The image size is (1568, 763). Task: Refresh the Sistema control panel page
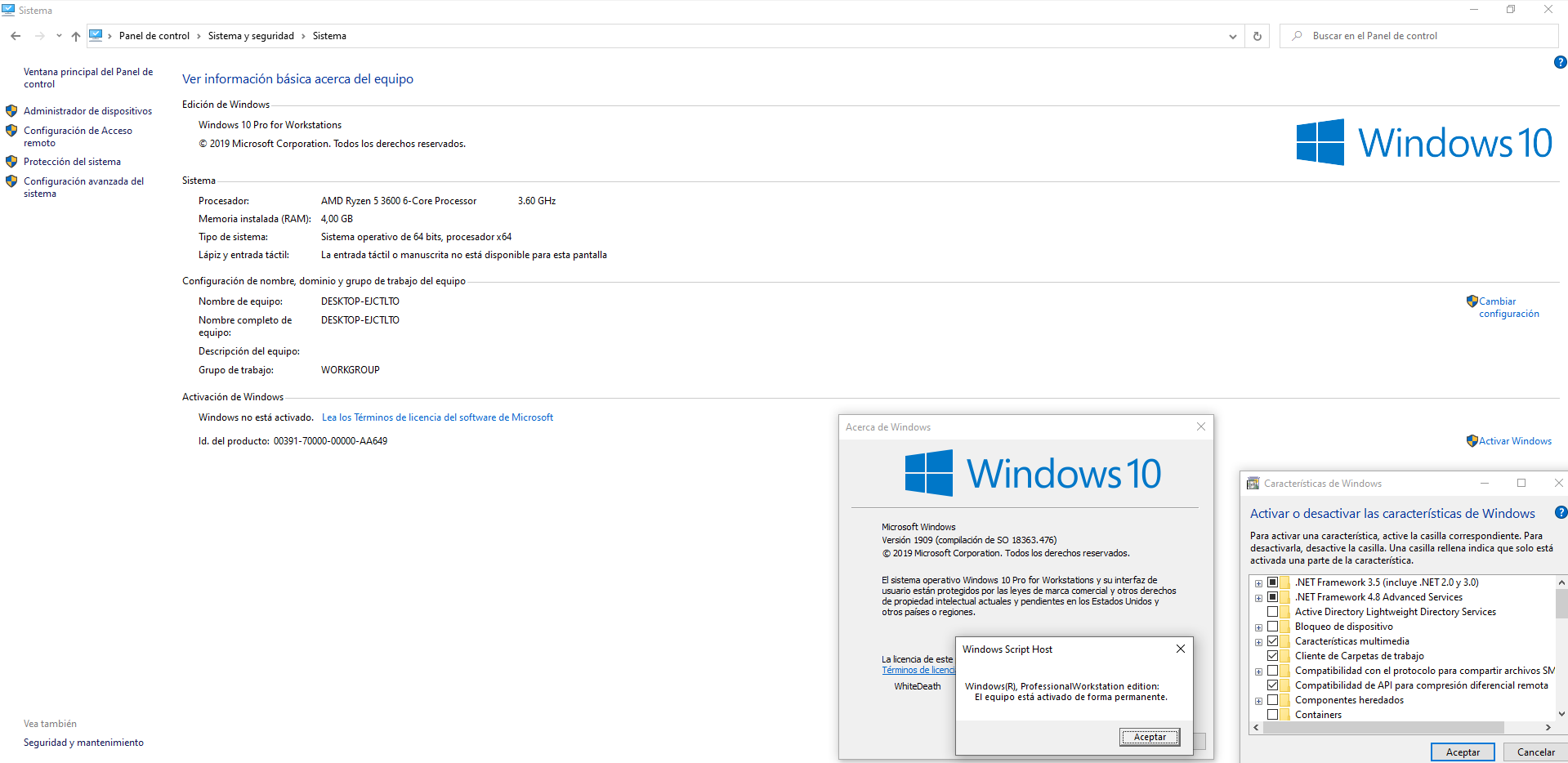1258,36
